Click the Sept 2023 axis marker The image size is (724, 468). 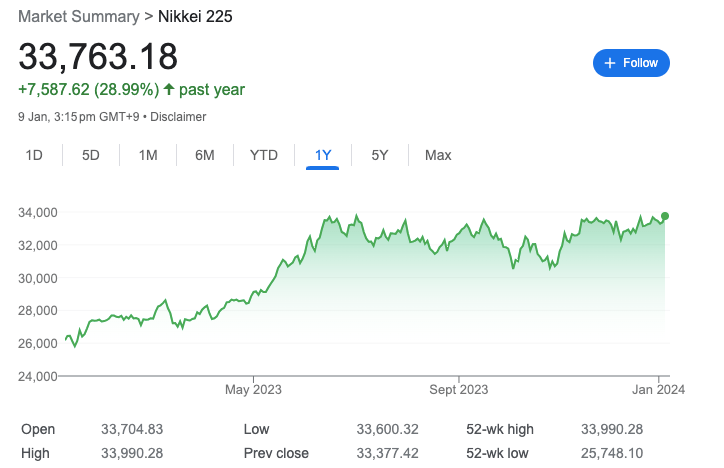(459, 390)
